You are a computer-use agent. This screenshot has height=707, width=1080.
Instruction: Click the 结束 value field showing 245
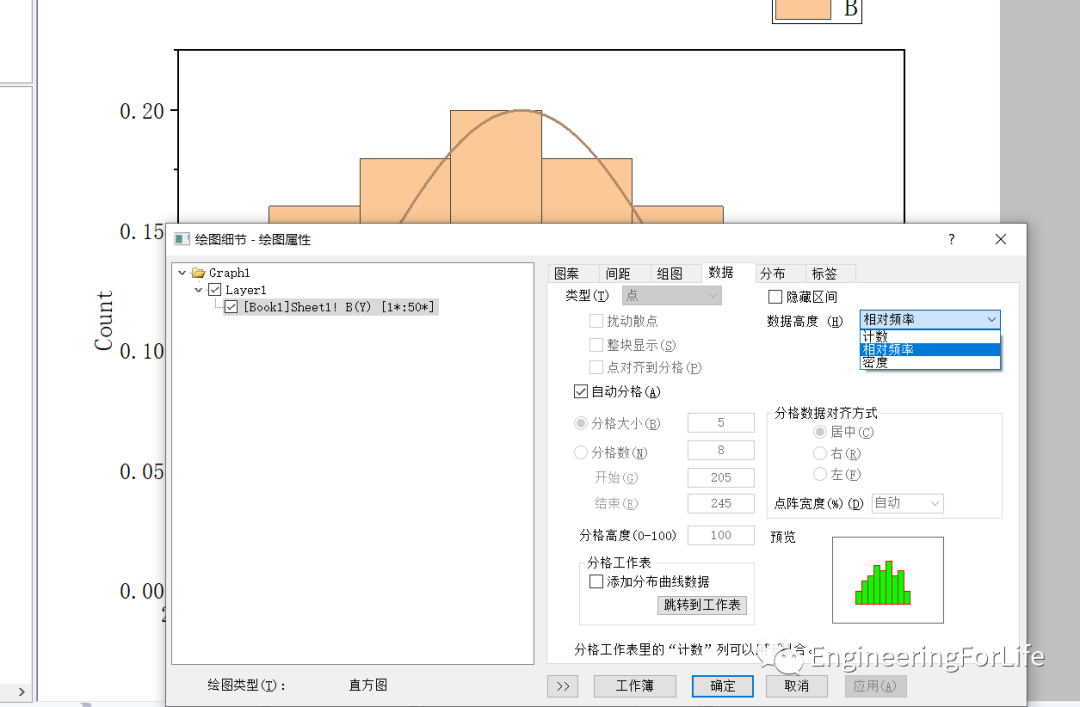pos(721,504)
